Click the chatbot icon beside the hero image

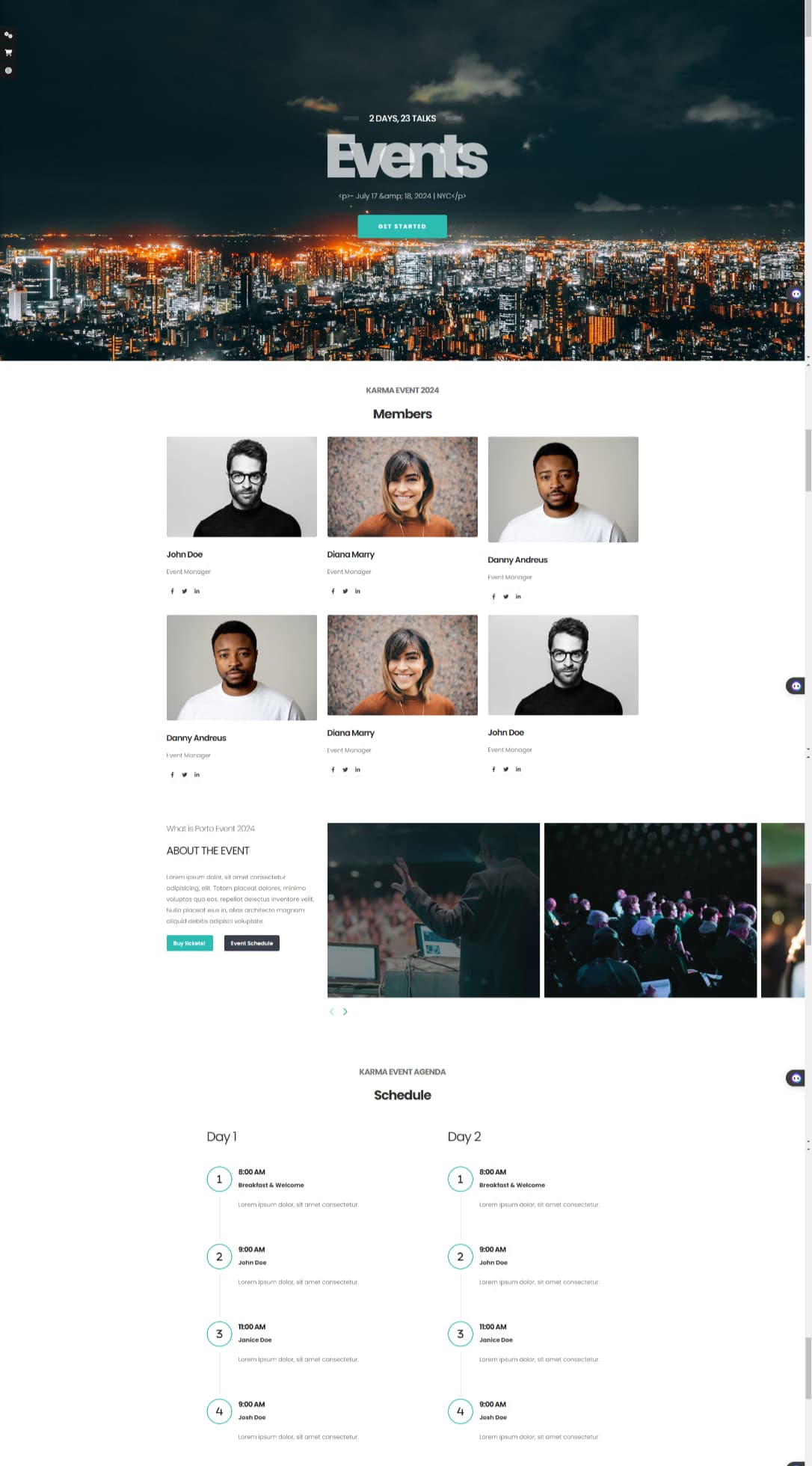point(796,294)
